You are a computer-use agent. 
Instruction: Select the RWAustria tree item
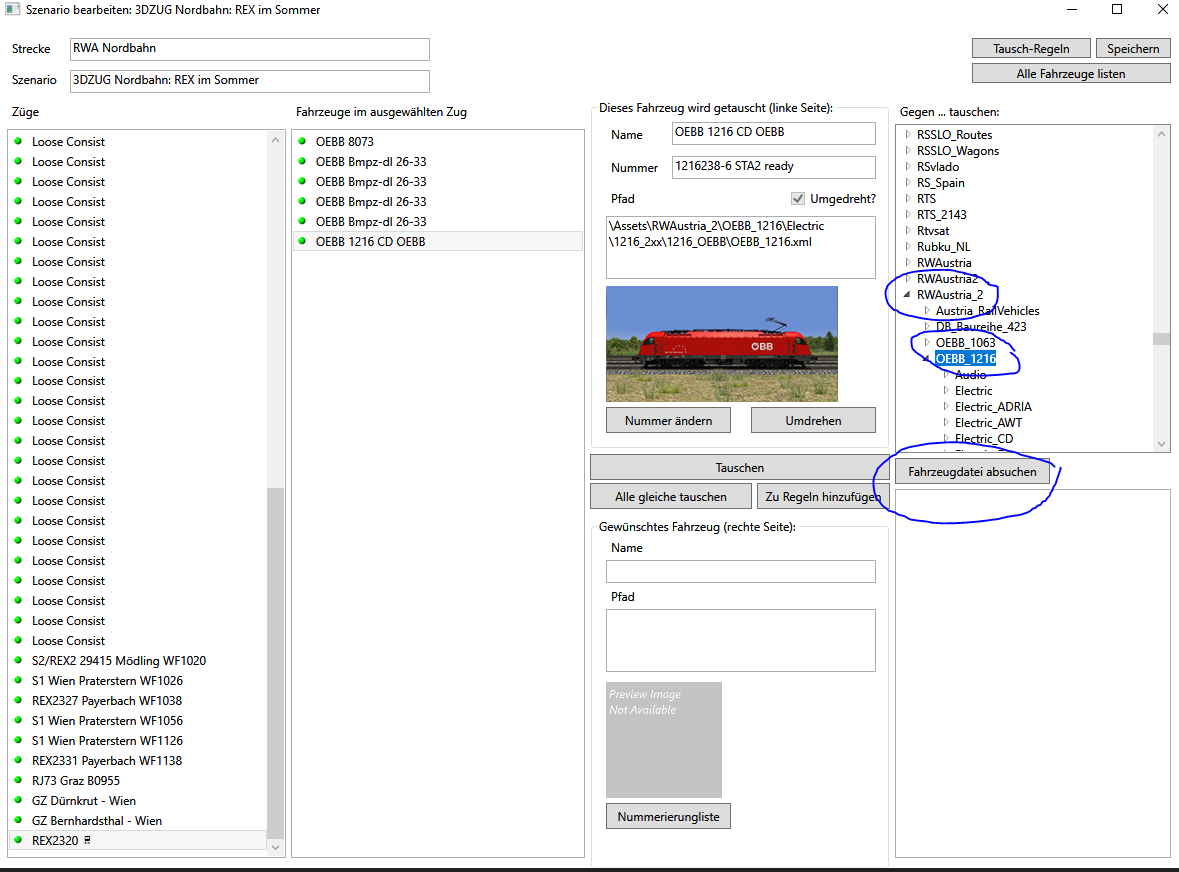click(x=944, y=262)
